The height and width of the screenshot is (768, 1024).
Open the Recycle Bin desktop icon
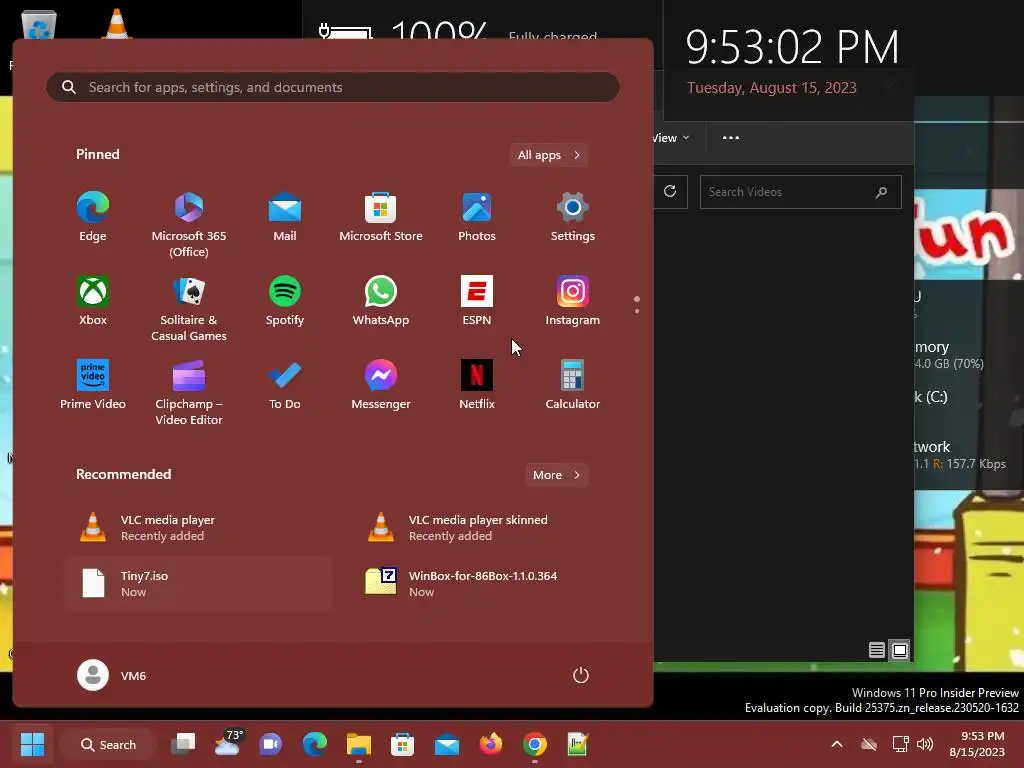click(39, 25)
